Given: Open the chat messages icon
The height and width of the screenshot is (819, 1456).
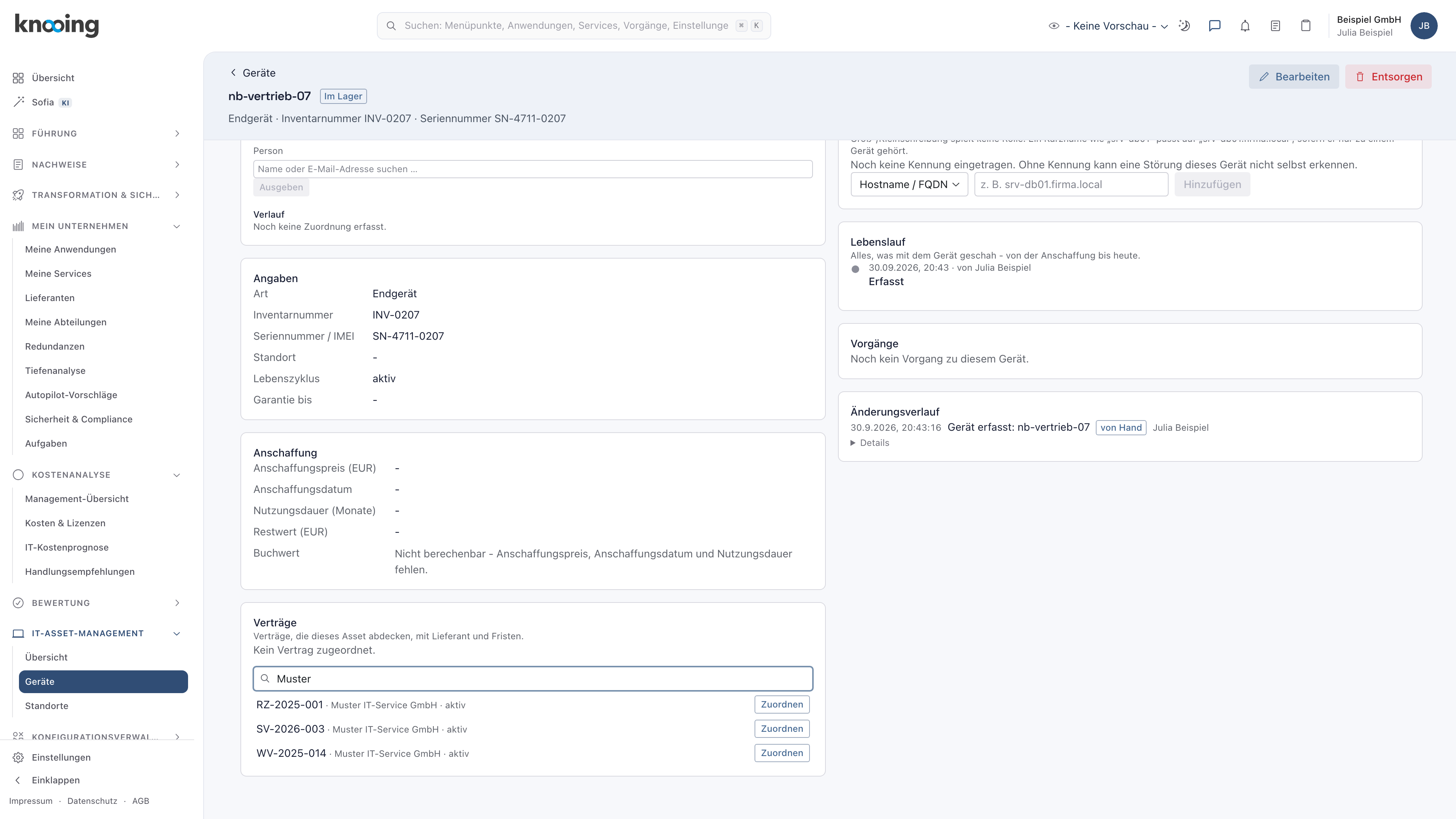Looking at the screenshot, I should 1214,25.
